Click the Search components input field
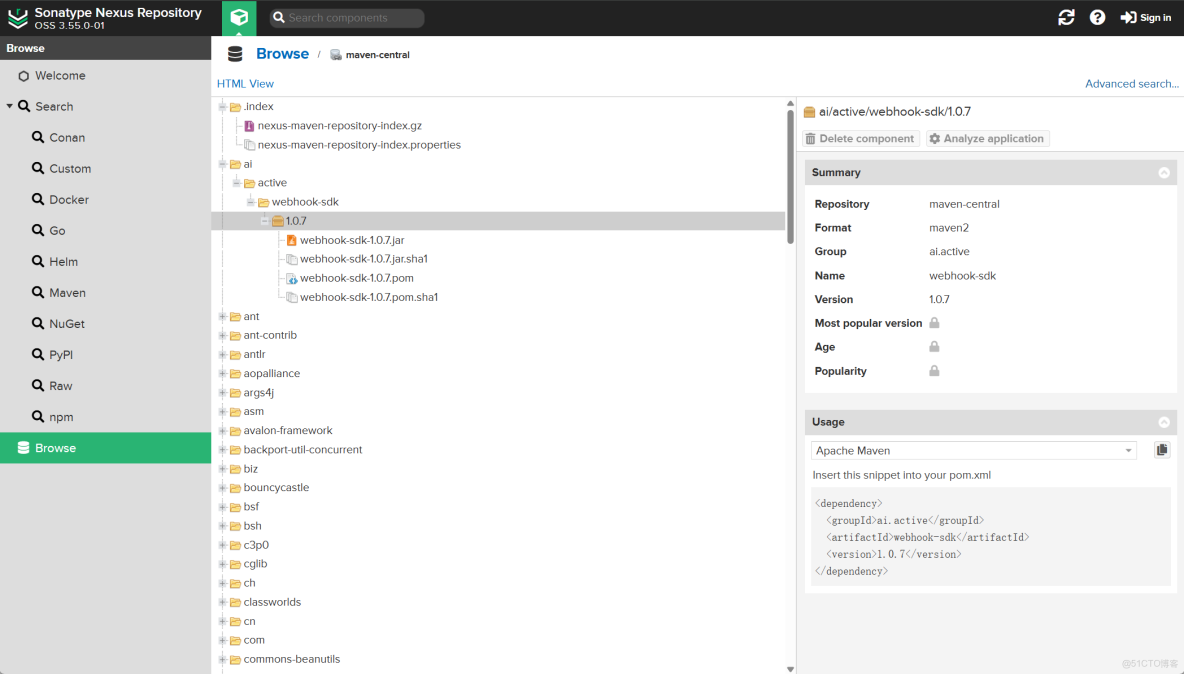Image resolution: width=1184 pixels, height=674 pixels. point(345,17)
